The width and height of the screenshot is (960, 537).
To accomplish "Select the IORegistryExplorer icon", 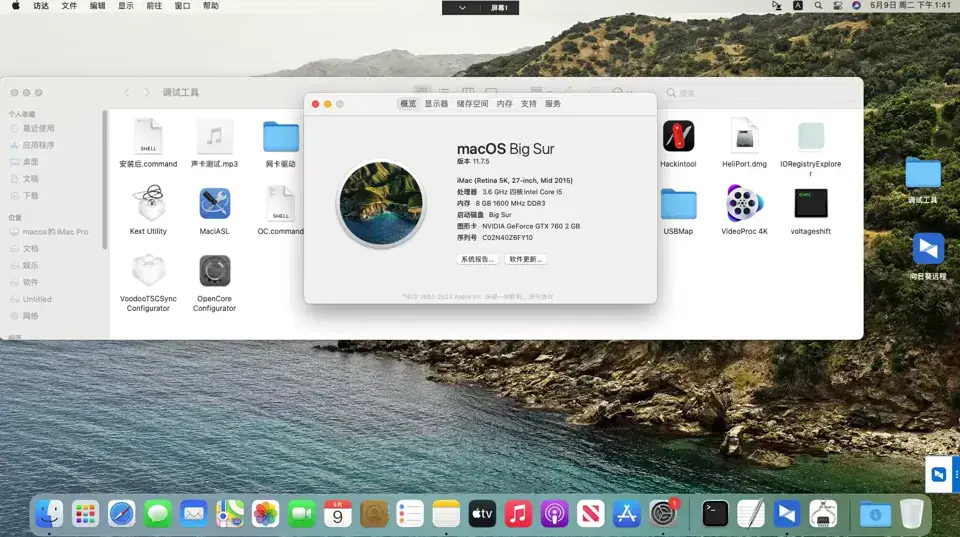I will tap(811, 136).
